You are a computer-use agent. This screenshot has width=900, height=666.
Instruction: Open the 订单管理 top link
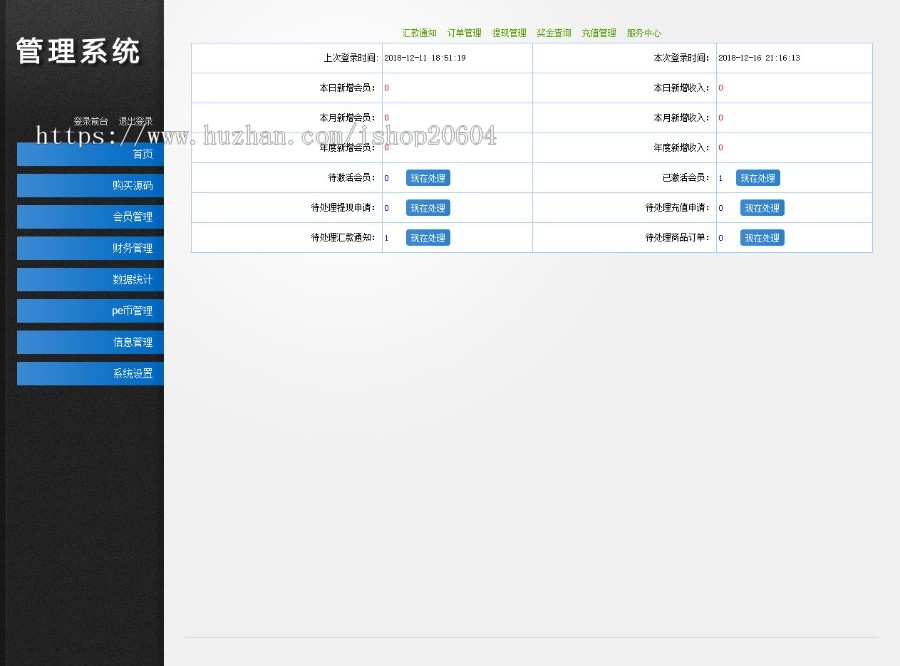click(464, 33)
